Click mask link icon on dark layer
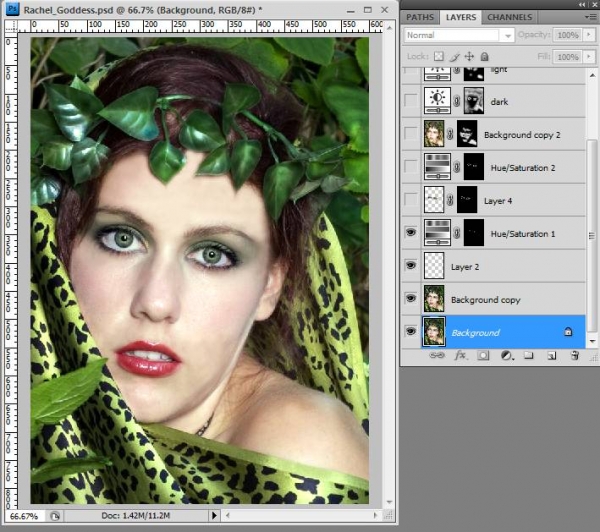Image resolution: width=600 pixels, height=532 pixels. (457, 101)
